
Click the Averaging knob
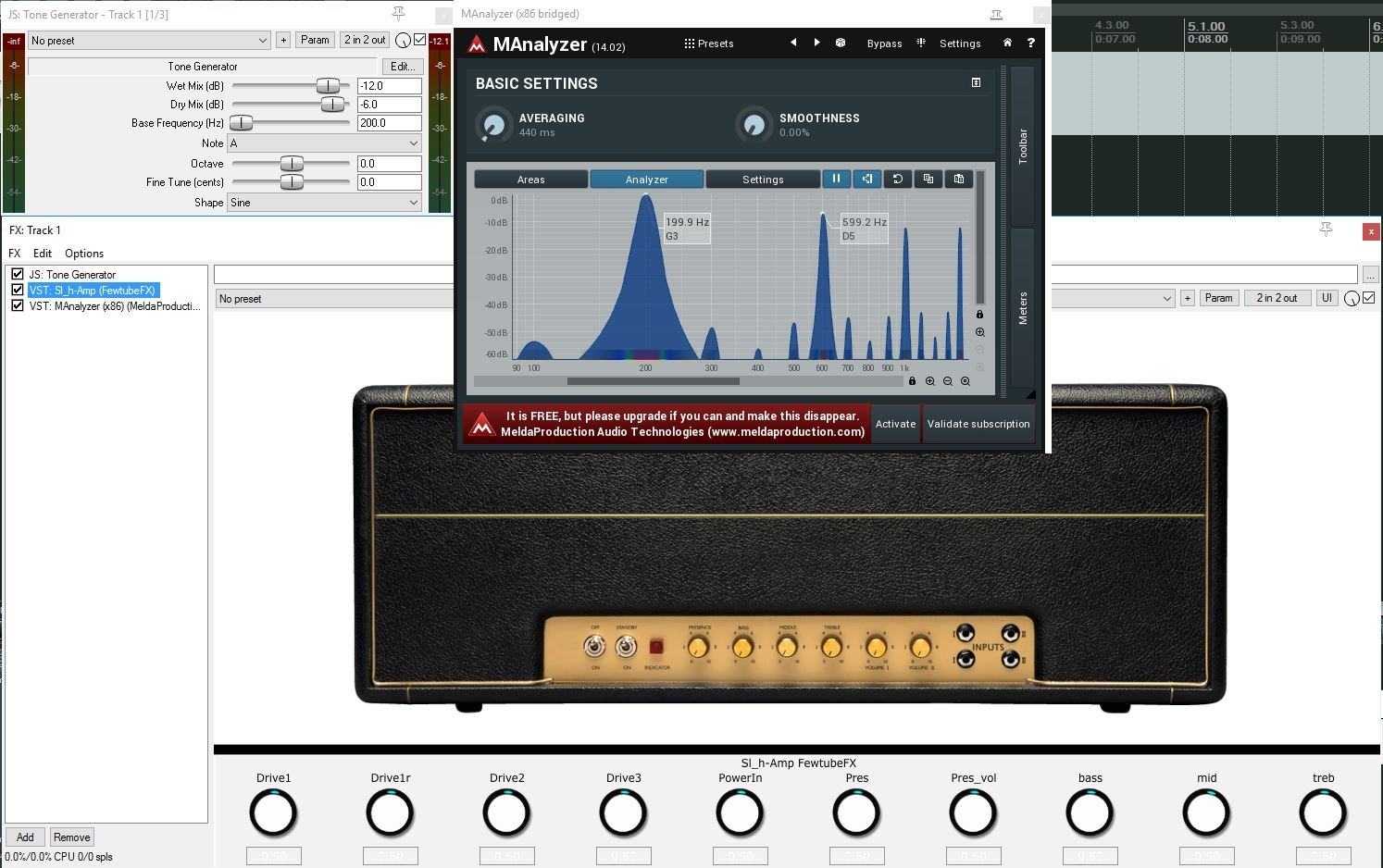tap(493, 125)
